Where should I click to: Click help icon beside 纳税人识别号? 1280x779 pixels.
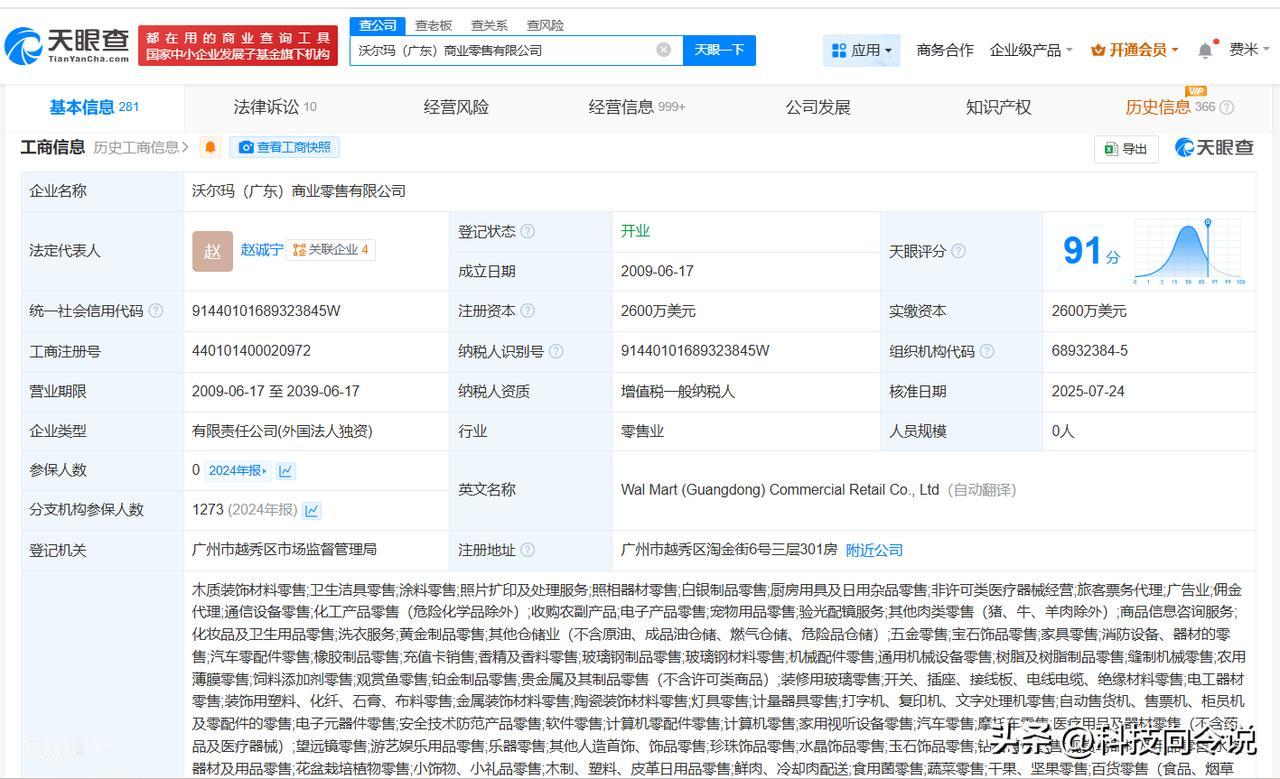click(556, 351)
